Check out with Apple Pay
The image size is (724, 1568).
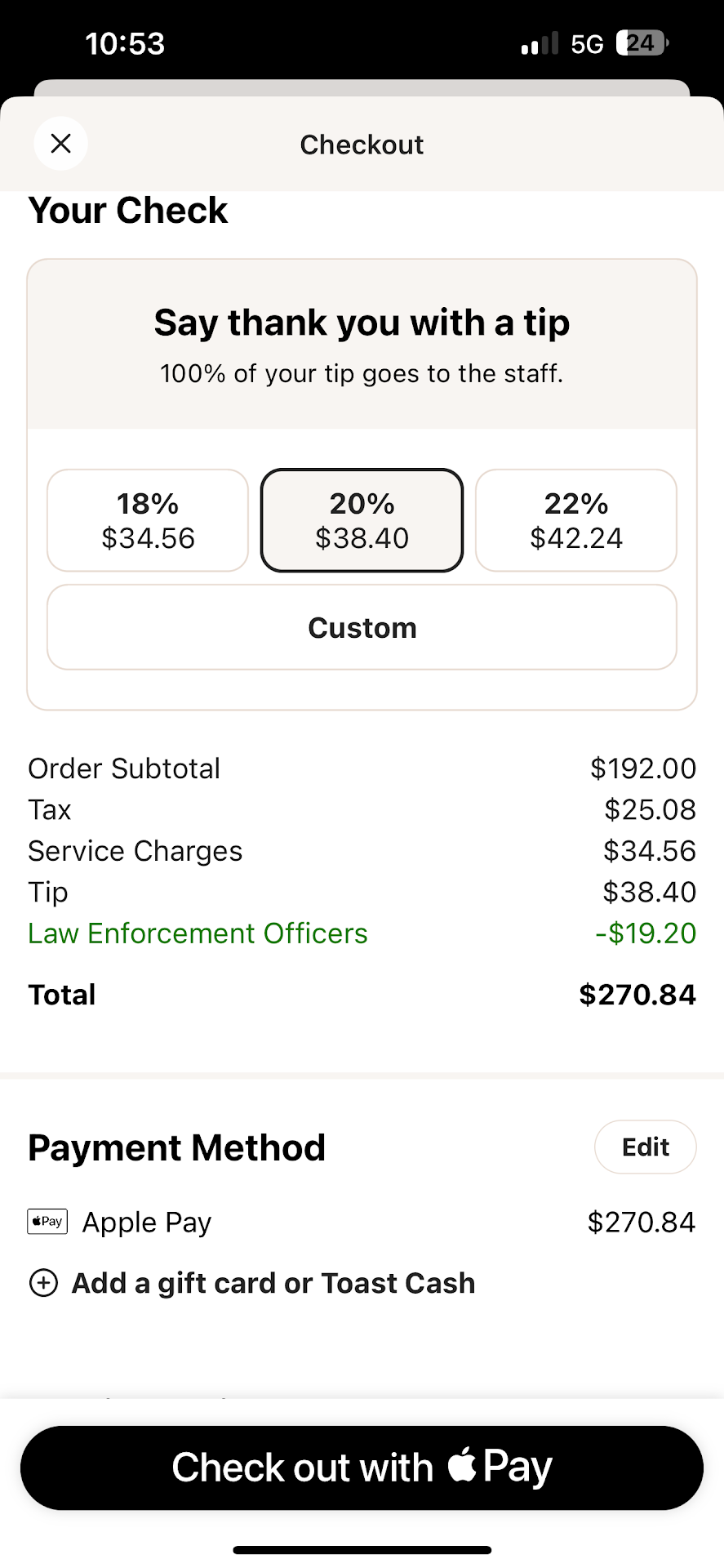click(362, 1468)
